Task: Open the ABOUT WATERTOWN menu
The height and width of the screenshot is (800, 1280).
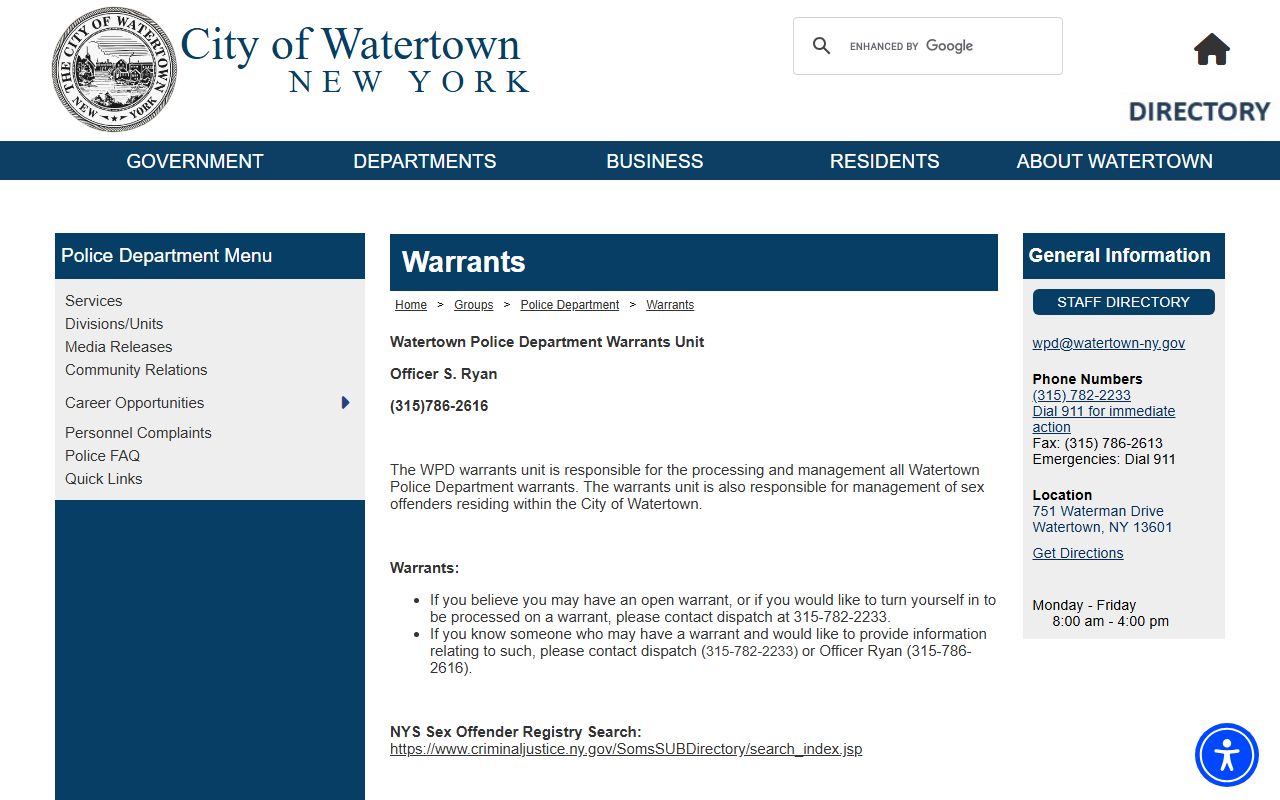Action: (1115, 161)
